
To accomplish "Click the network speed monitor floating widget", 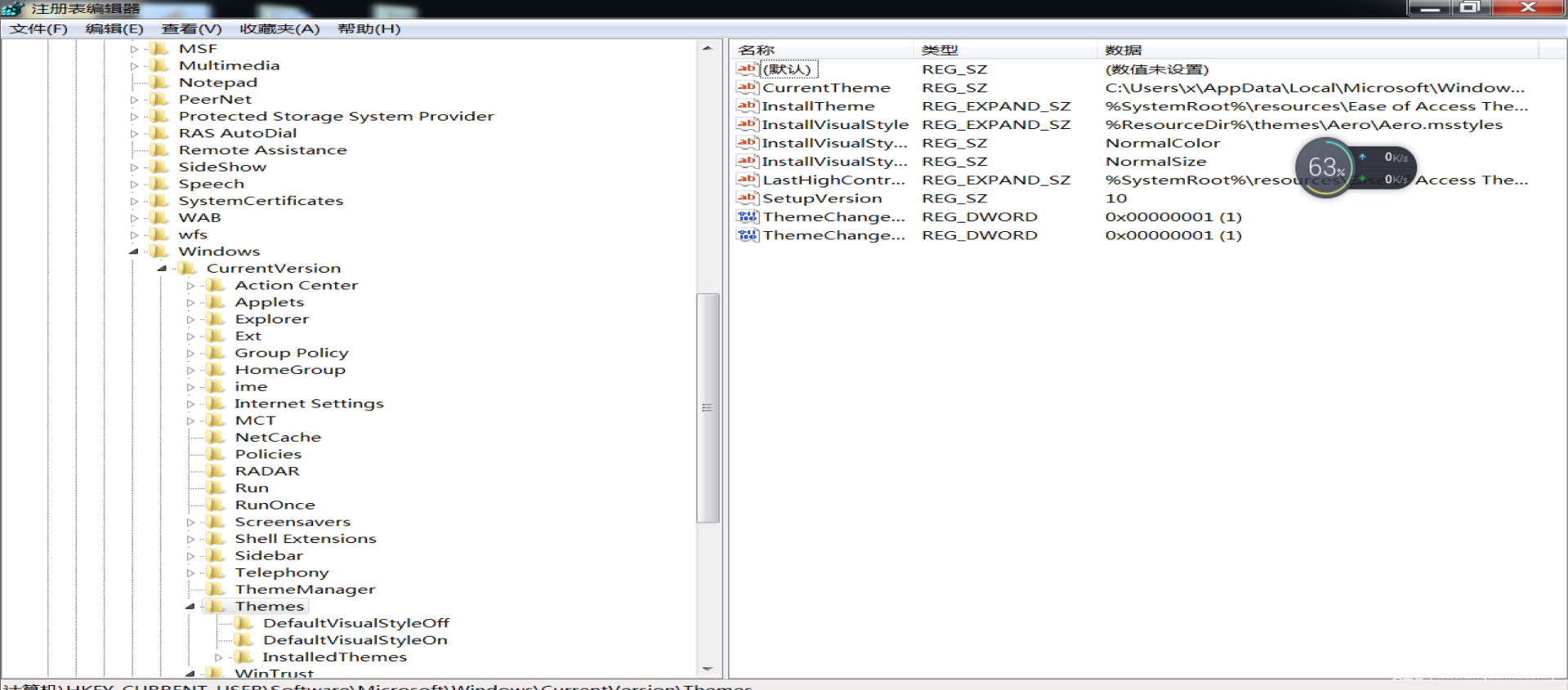I will [1355, 167].
